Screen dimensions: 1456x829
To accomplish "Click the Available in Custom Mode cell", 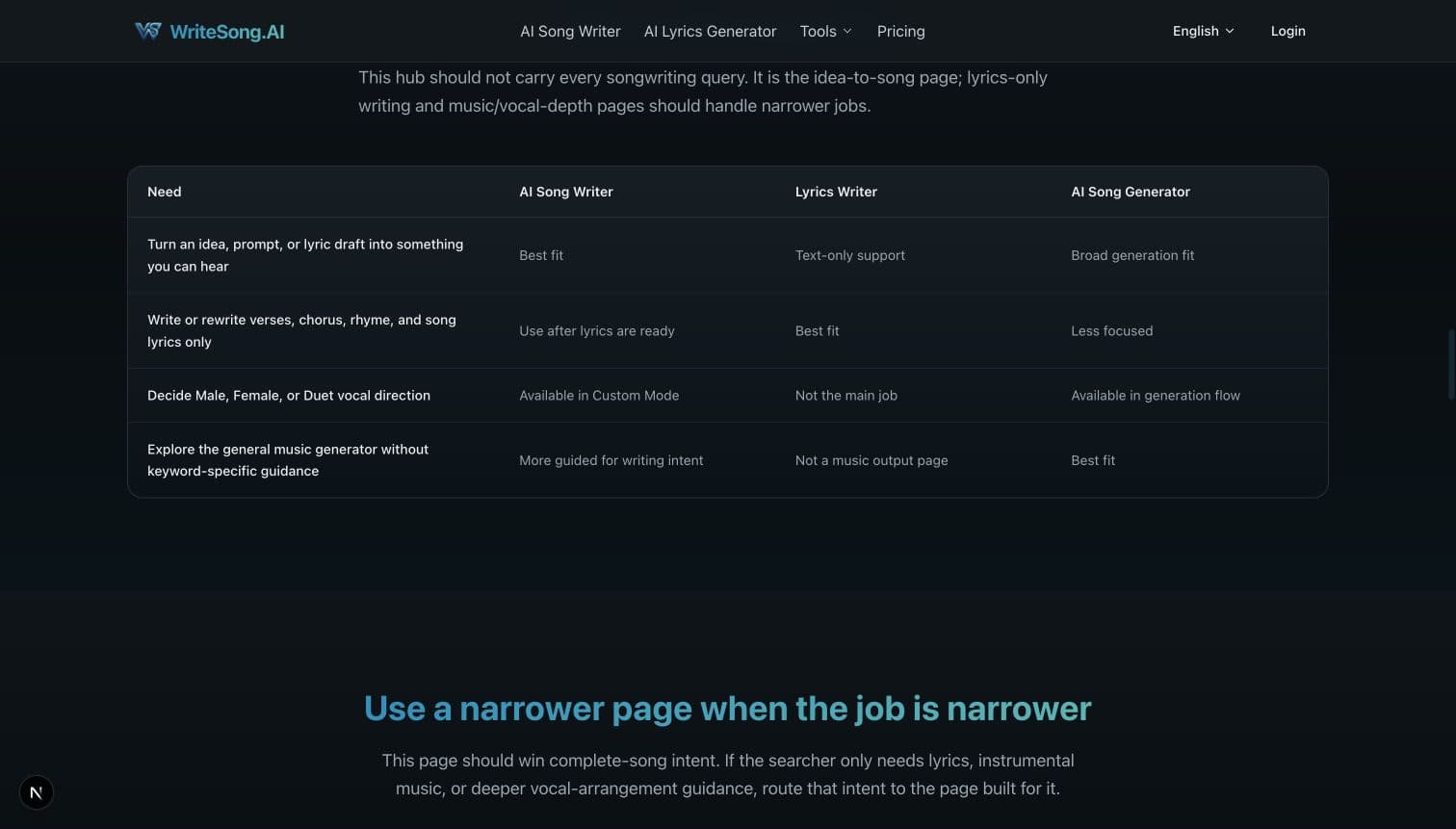I will (599, 395).
